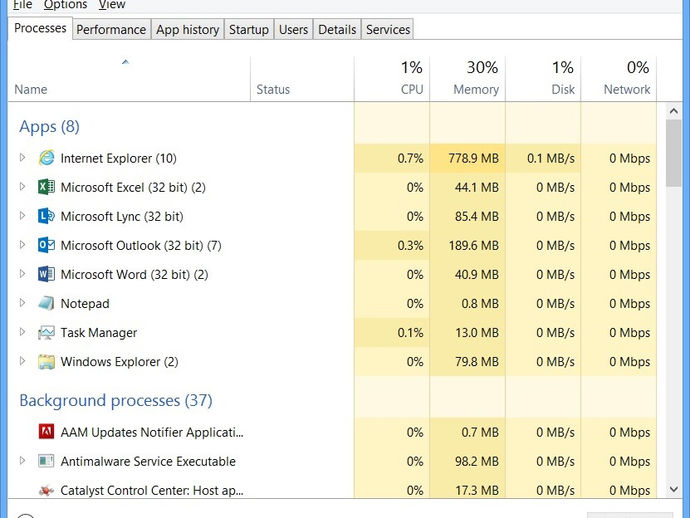Image resolution: width=690 pixels, height=518 pixels.
Task: Select the Processes tab
Action: click(40, 28)
